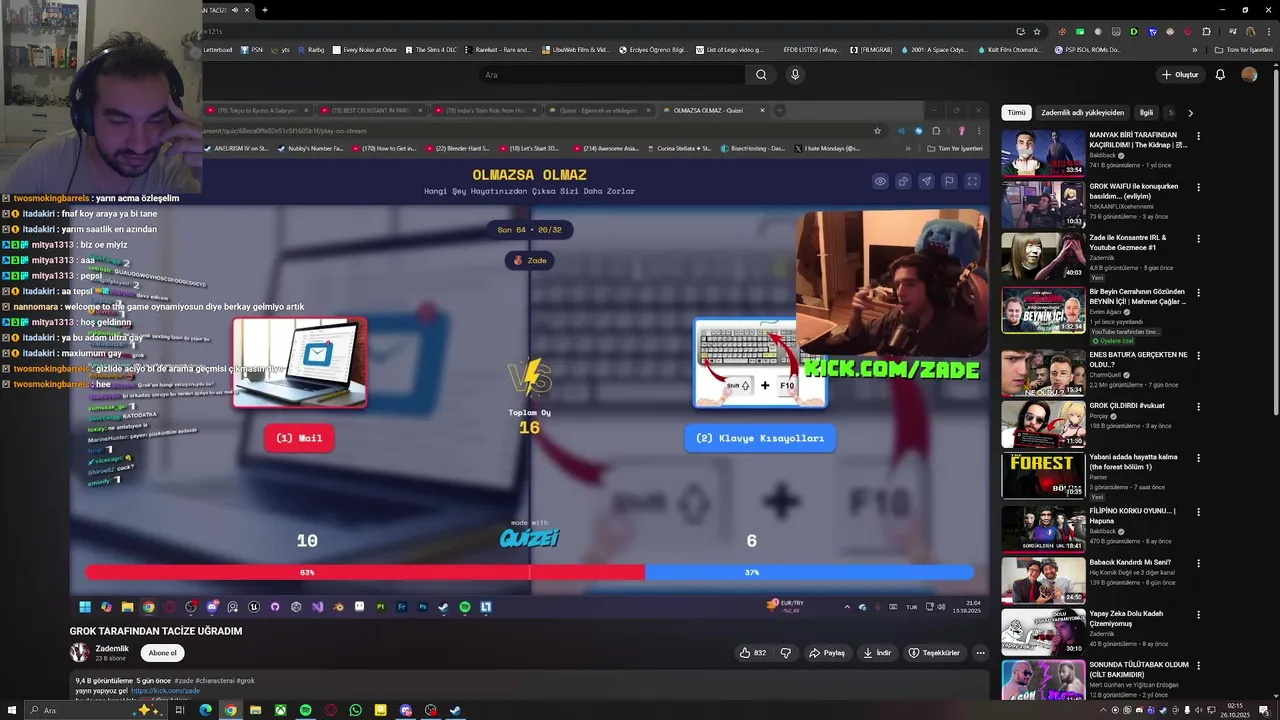The image size is (1280, 720).
Task: Click the Zade player name chip in video
Action: click(x=530, y=260)
